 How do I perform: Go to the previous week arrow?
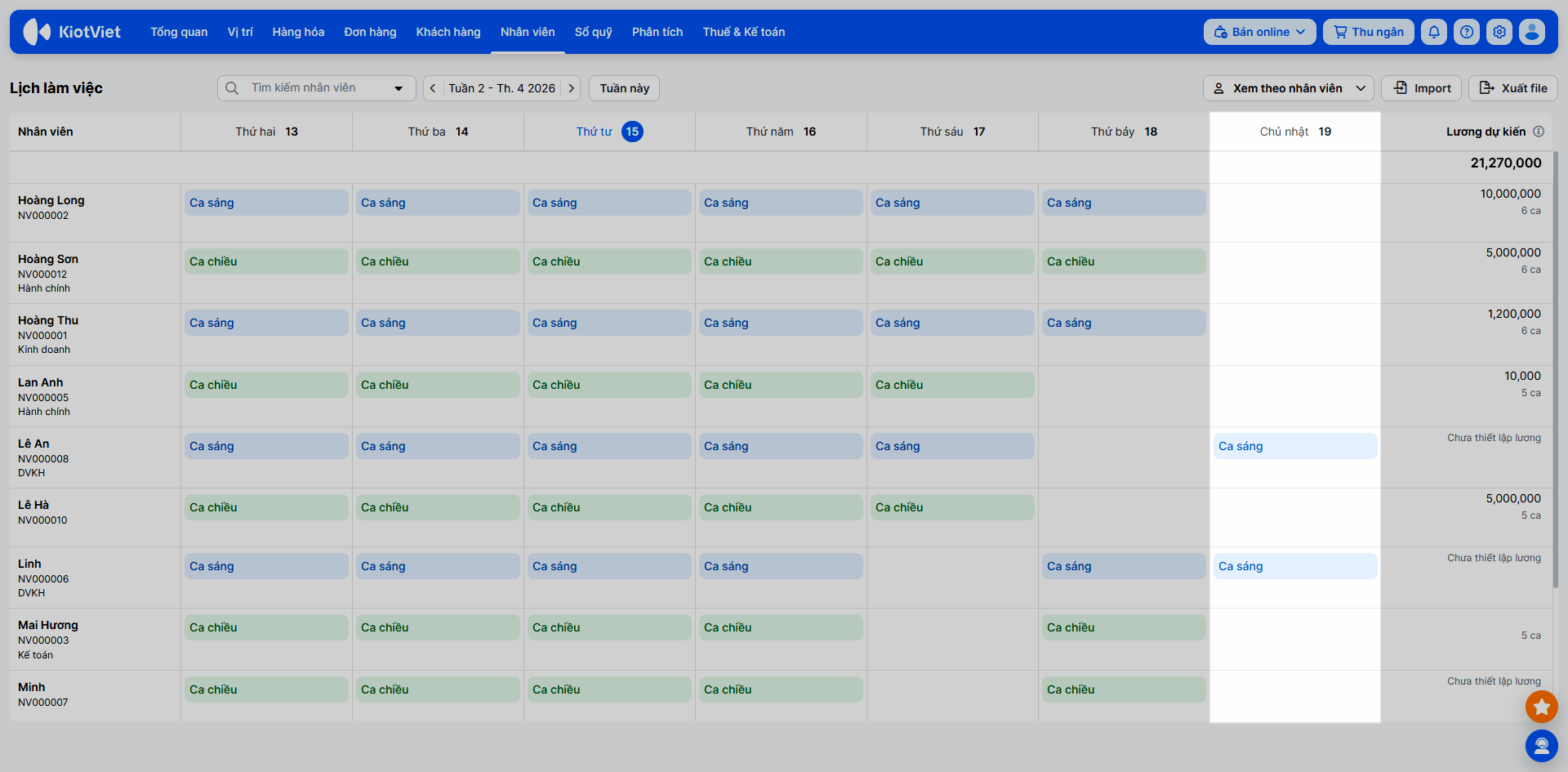coord(433,88)
